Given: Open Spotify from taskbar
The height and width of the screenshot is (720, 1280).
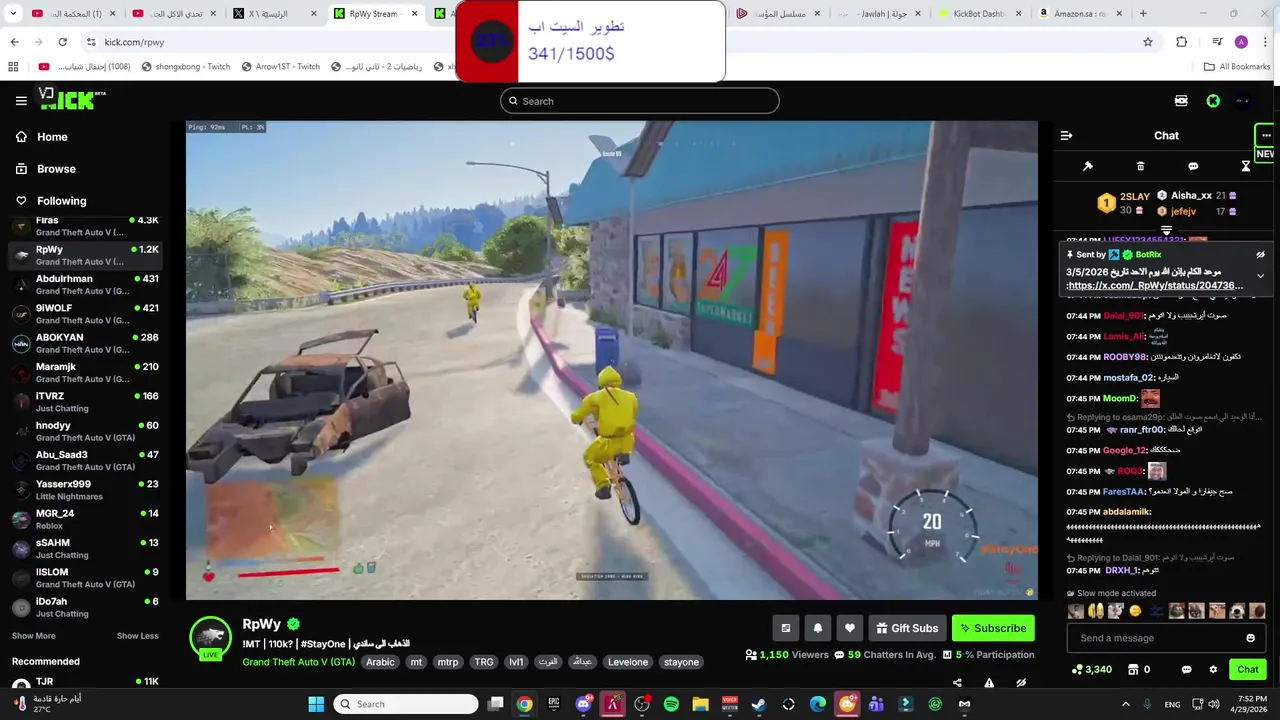Looking at the screenshot, I should [671, 704].
